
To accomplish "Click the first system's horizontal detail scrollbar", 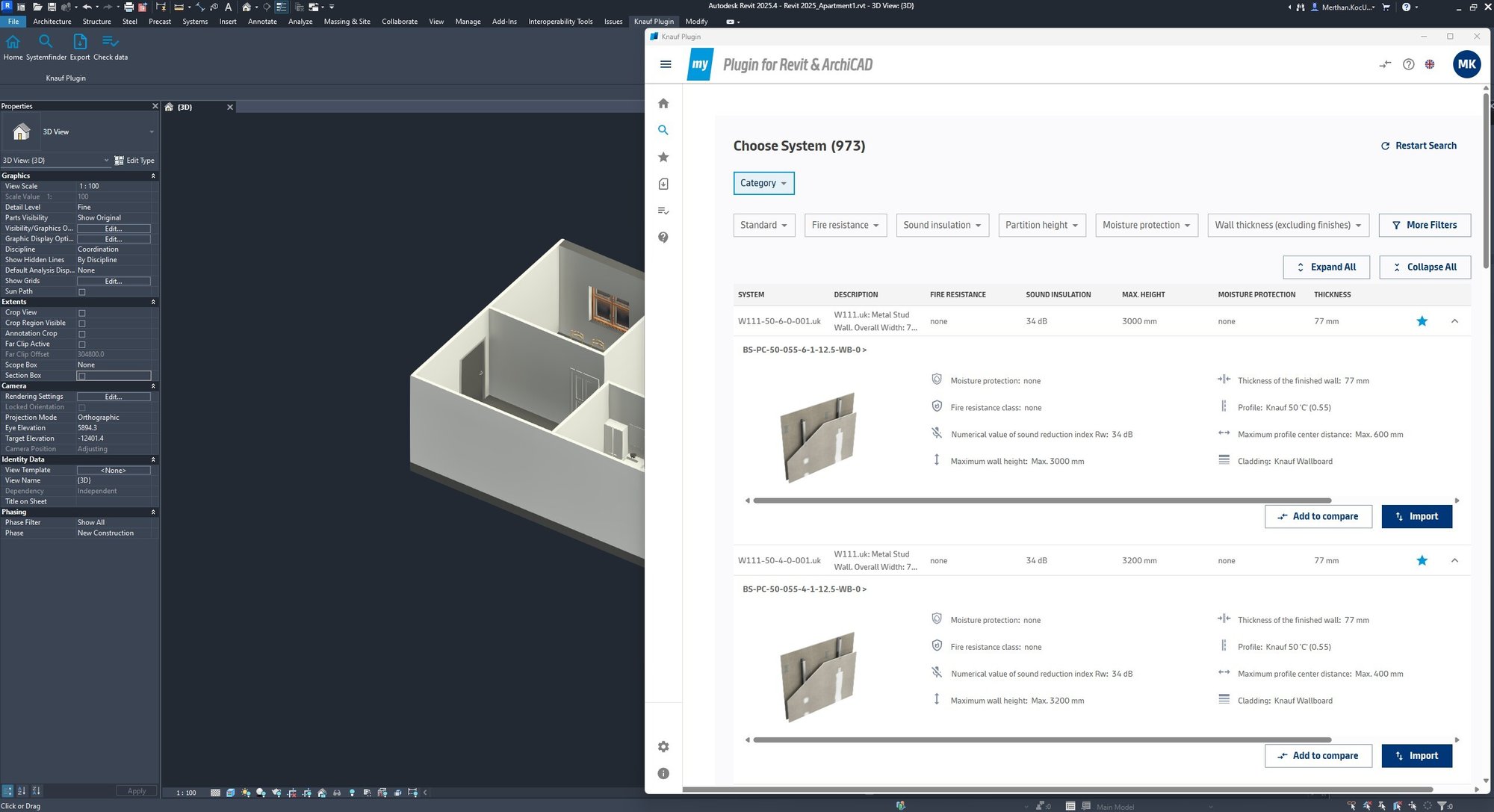I will [x=1042, y=500].
